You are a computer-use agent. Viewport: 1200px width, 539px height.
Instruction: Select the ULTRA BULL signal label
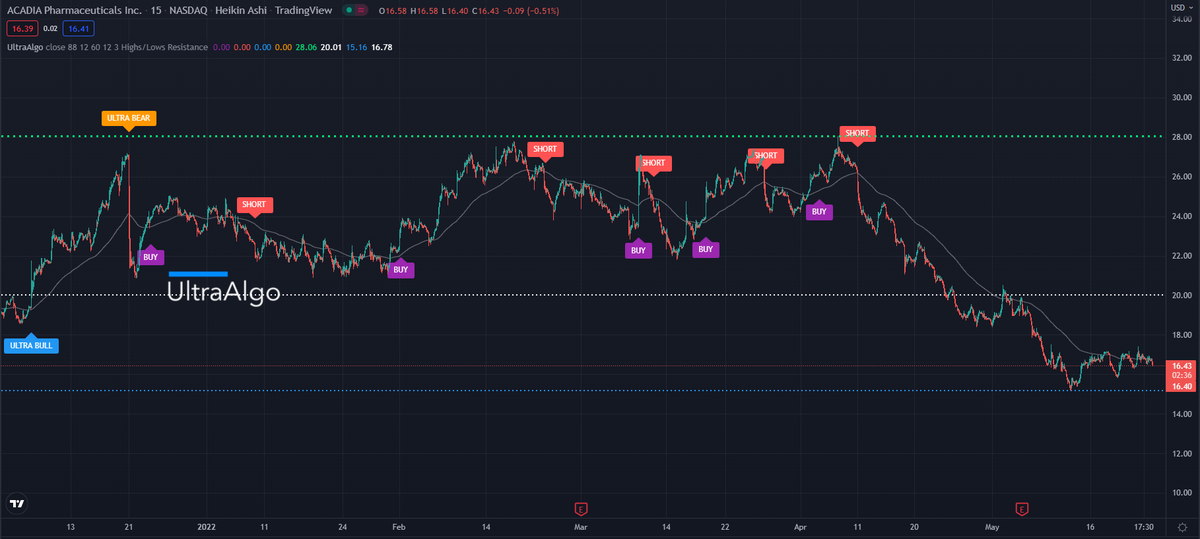coord(31,345)
